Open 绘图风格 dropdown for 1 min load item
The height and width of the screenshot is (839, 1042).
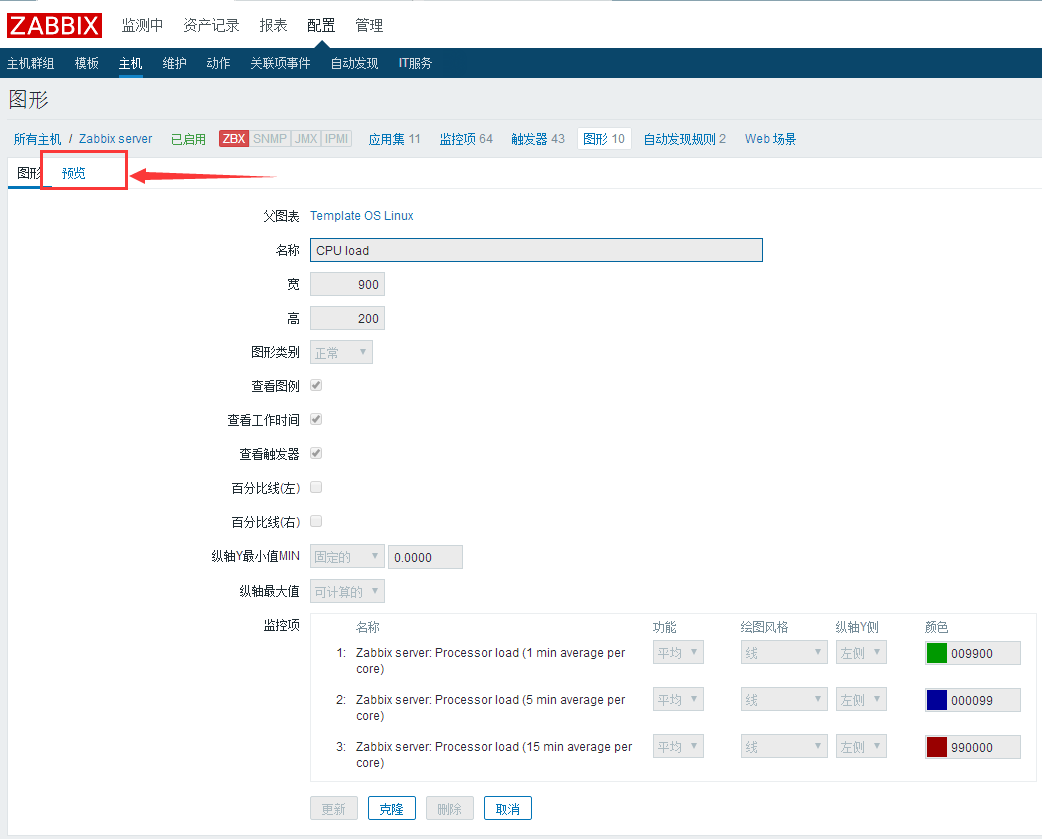pyautogui.click(x=784, y=652)
